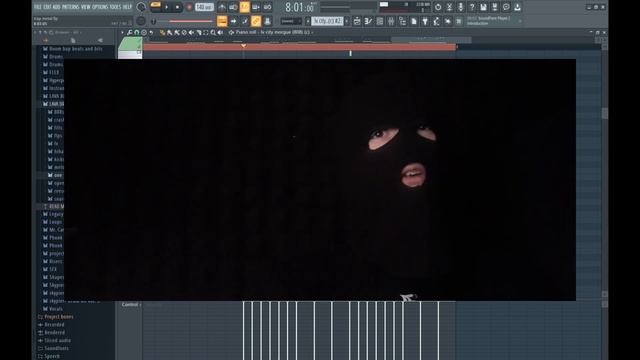Screen dimensions: 640x360
Task: Click the transport stop button
Action: (x=177, y=7)
